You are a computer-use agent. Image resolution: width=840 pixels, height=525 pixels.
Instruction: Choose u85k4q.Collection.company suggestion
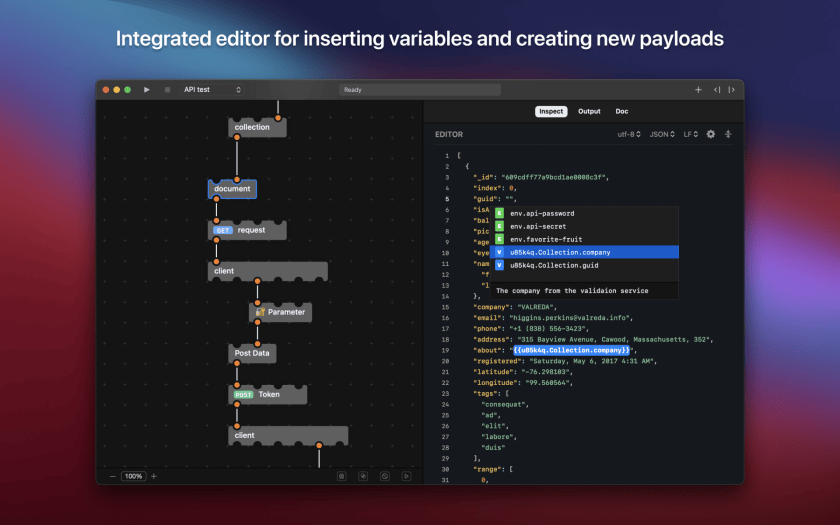[584, 252]
